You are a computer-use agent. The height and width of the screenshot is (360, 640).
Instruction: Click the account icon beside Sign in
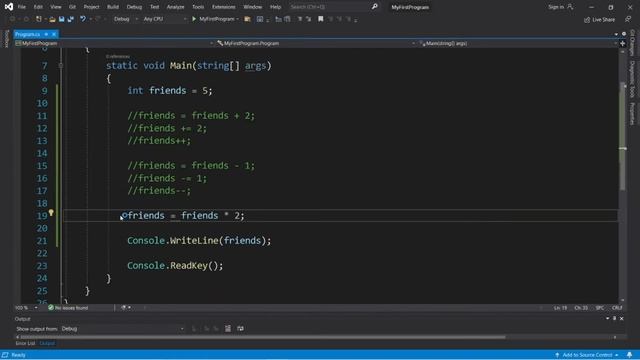(570, 7)
